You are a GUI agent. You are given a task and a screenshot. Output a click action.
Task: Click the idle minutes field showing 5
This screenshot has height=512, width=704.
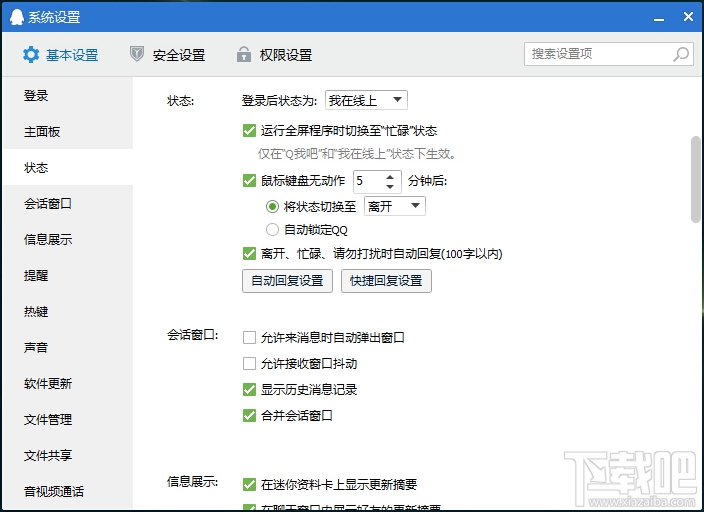pos(369,181)
